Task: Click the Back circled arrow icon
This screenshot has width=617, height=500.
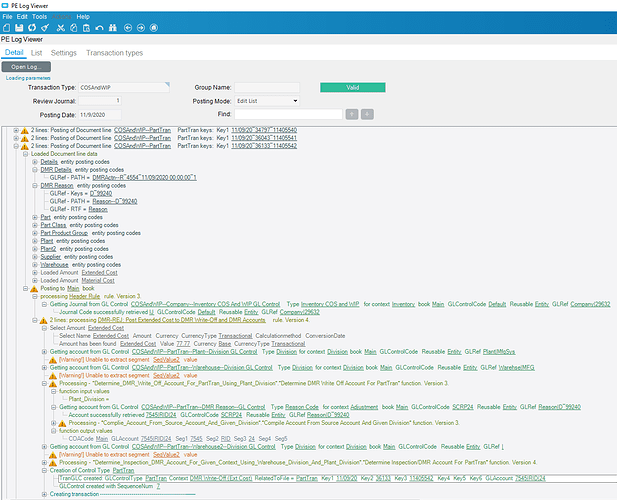Action: (x=128, y=28)
